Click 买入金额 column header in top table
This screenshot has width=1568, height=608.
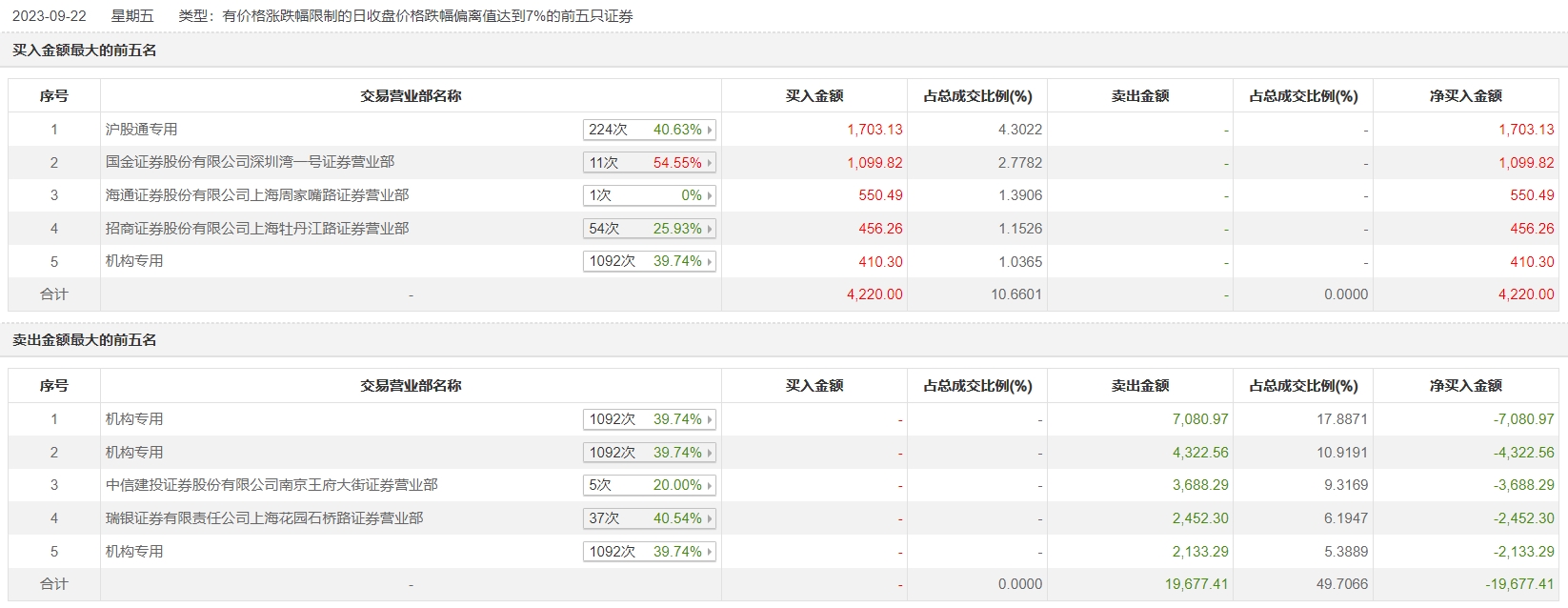tap(814, 96)
